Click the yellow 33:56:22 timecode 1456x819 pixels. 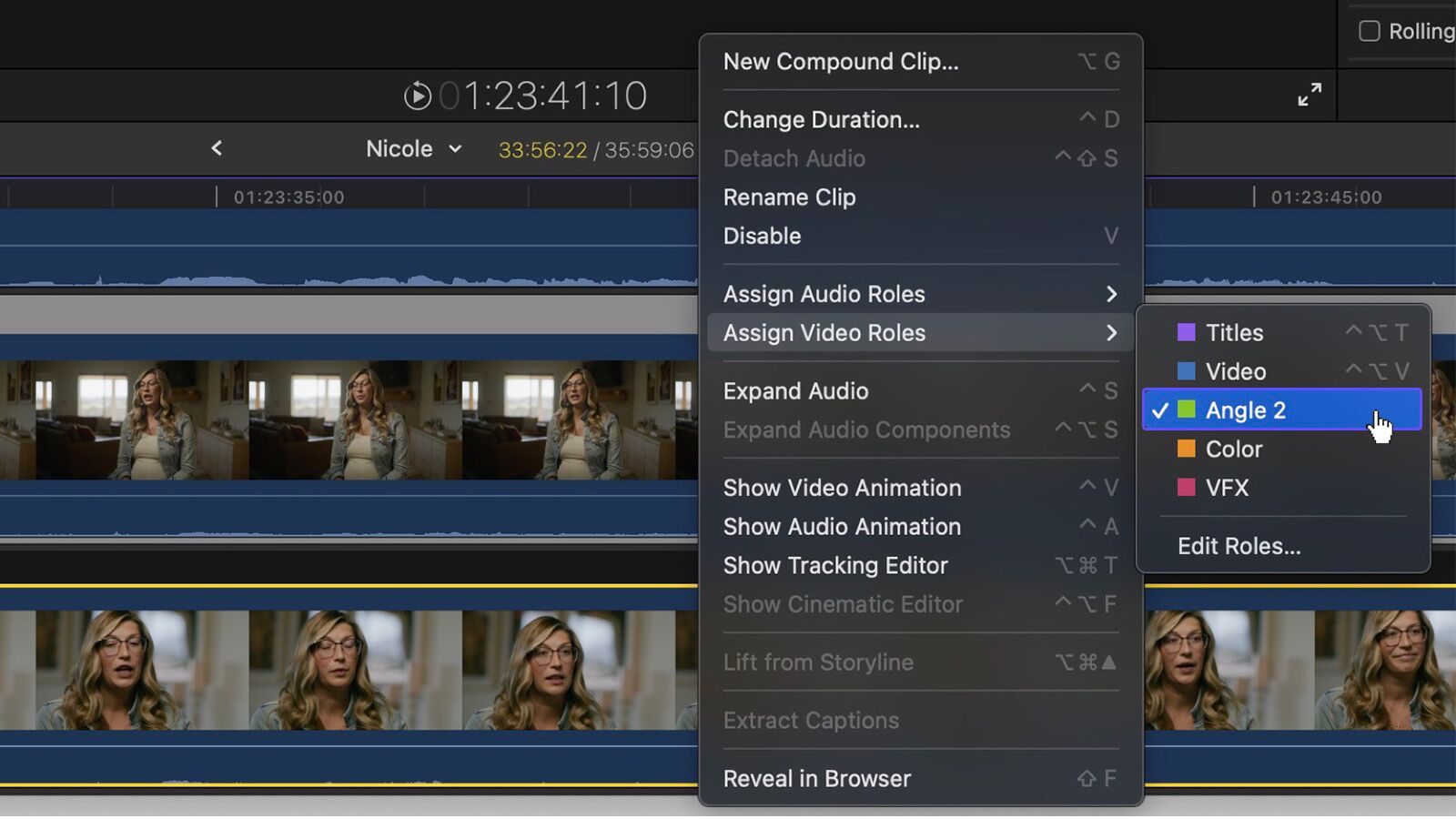[x=541, y=148]
